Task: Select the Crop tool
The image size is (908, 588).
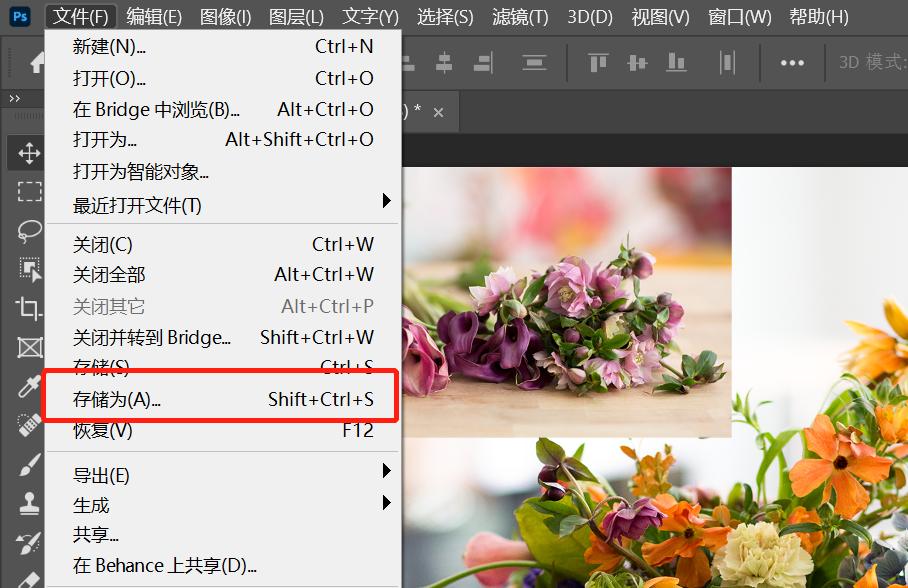Action: (x=27, y=308)
